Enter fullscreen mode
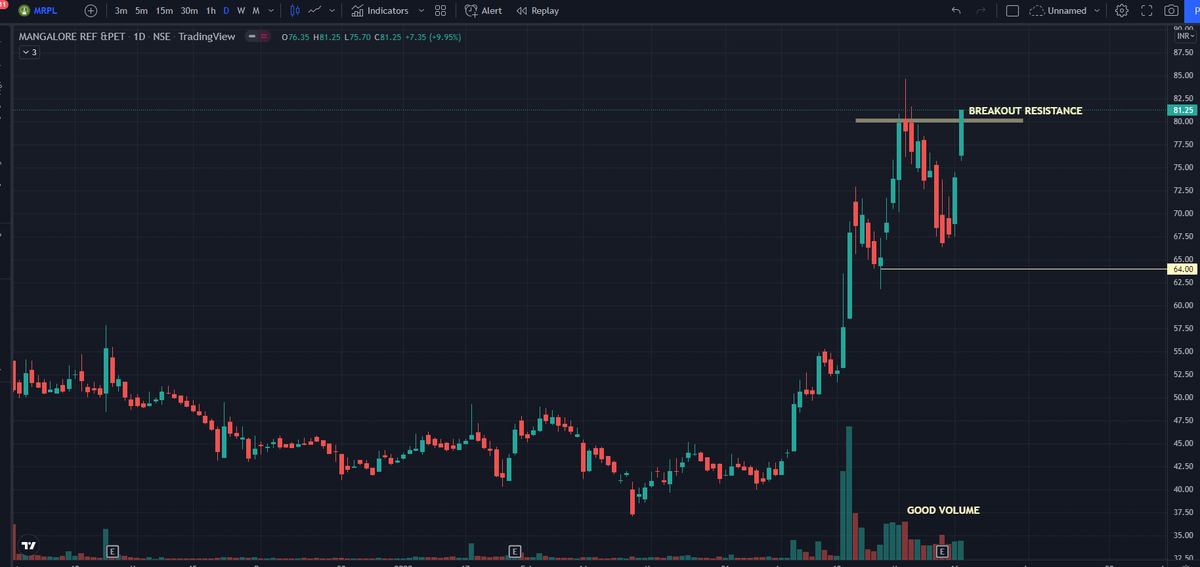 coord(1146,10)
